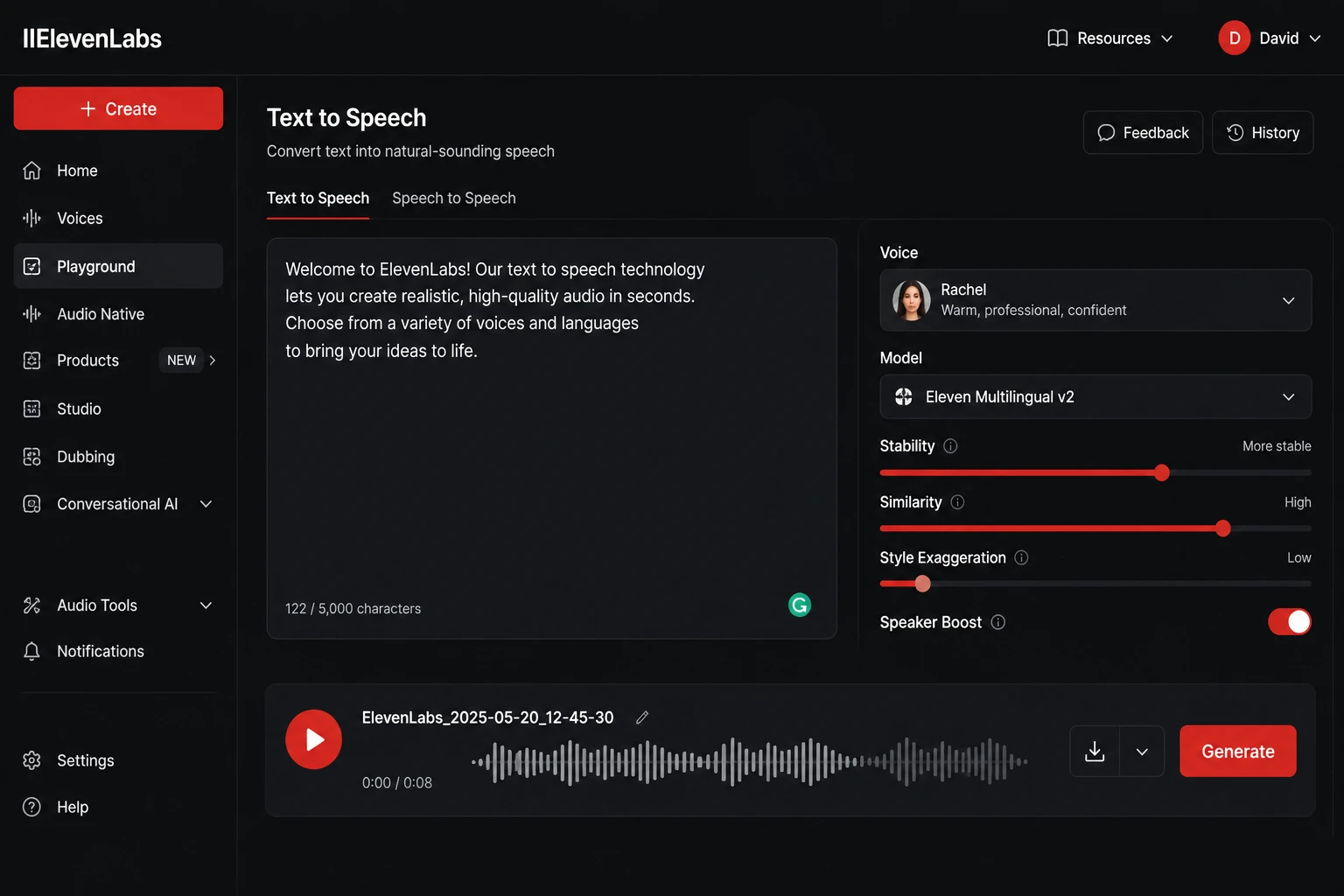Open Home in the sidebar
This screenshot has width=1344, height=896.
pyautogui.click(x=118, y=171)
